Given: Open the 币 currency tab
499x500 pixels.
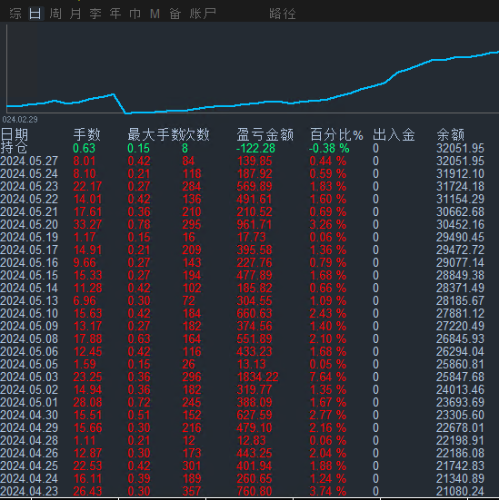Looking at the screenshot, I should (x=135, y=14).
